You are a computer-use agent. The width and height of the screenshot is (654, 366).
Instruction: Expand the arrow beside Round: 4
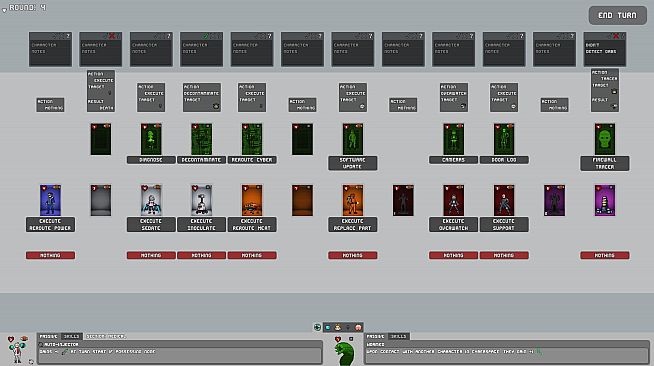(4, 10)
